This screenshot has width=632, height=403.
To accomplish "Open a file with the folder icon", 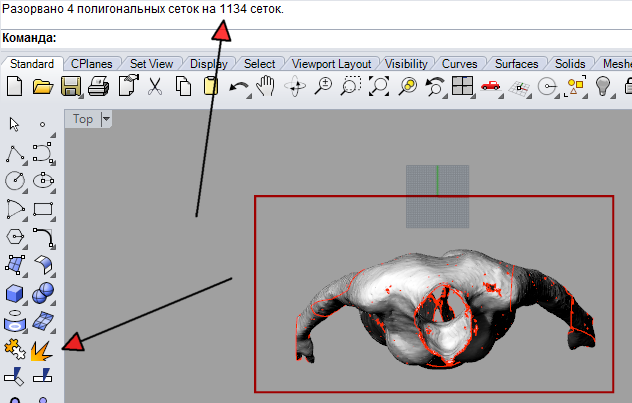I will 43,87.
